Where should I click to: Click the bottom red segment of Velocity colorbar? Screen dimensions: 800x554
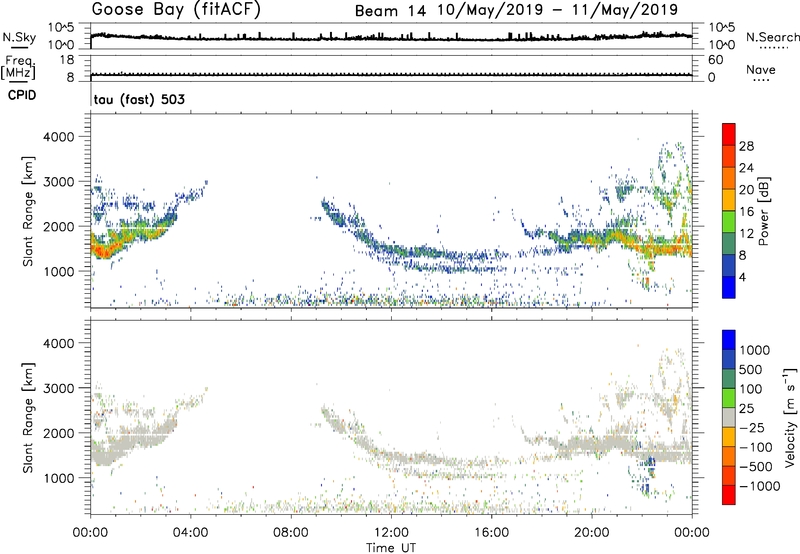pos(729,495)
